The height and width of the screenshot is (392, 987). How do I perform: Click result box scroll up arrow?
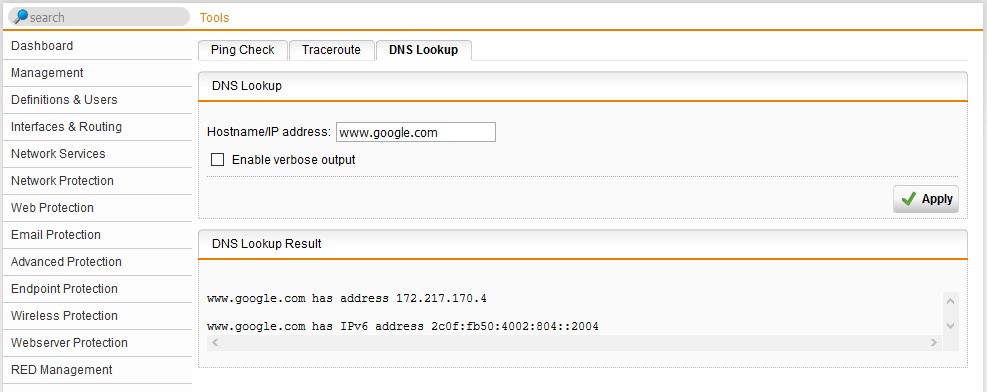[950, 301]
